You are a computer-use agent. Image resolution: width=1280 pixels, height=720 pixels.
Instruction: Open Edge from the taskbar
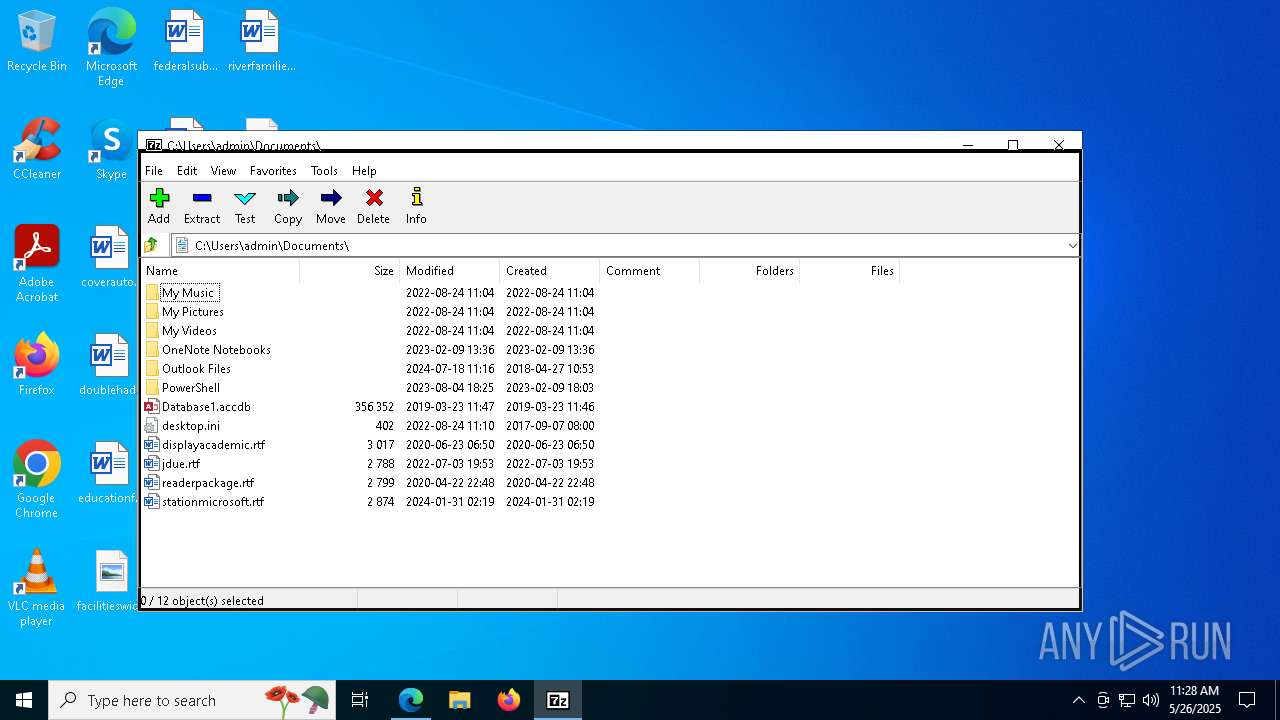coord(411,700)
